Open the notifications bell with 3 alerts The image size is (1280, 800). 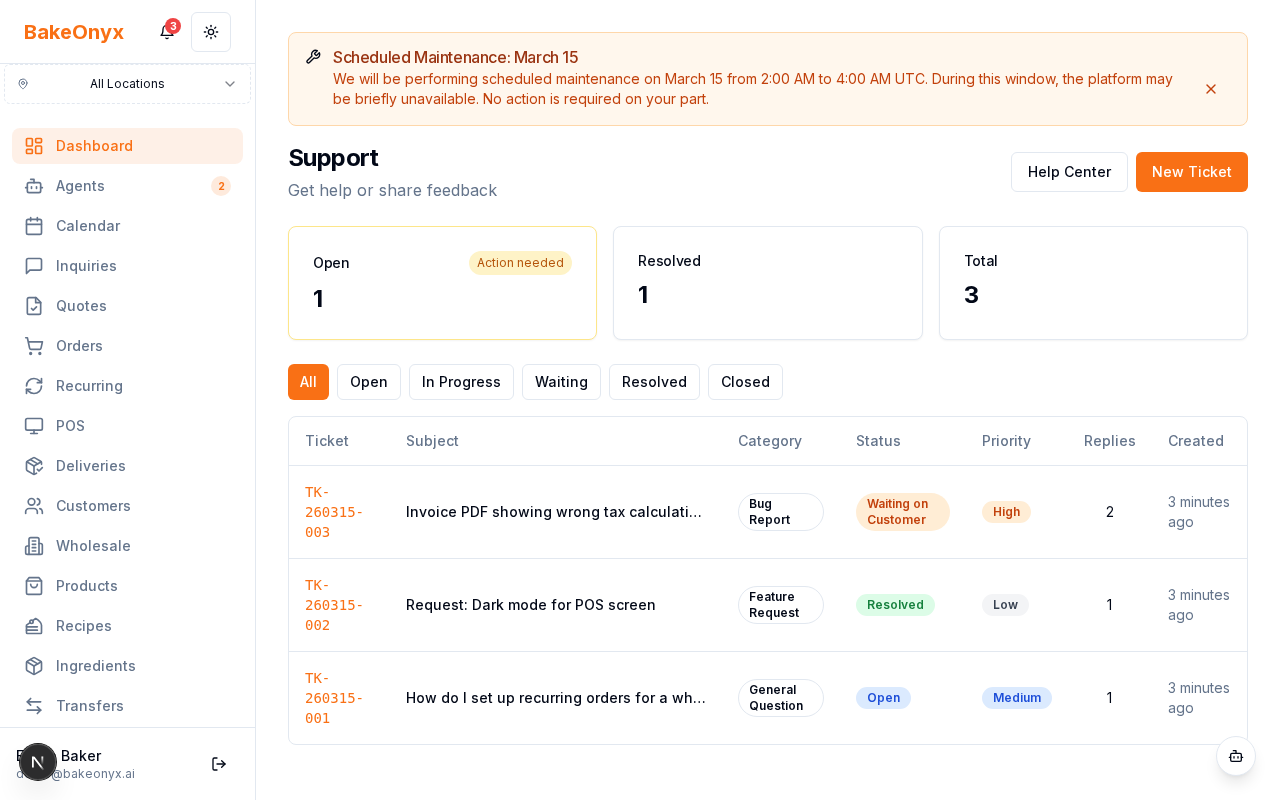[167, 31]
